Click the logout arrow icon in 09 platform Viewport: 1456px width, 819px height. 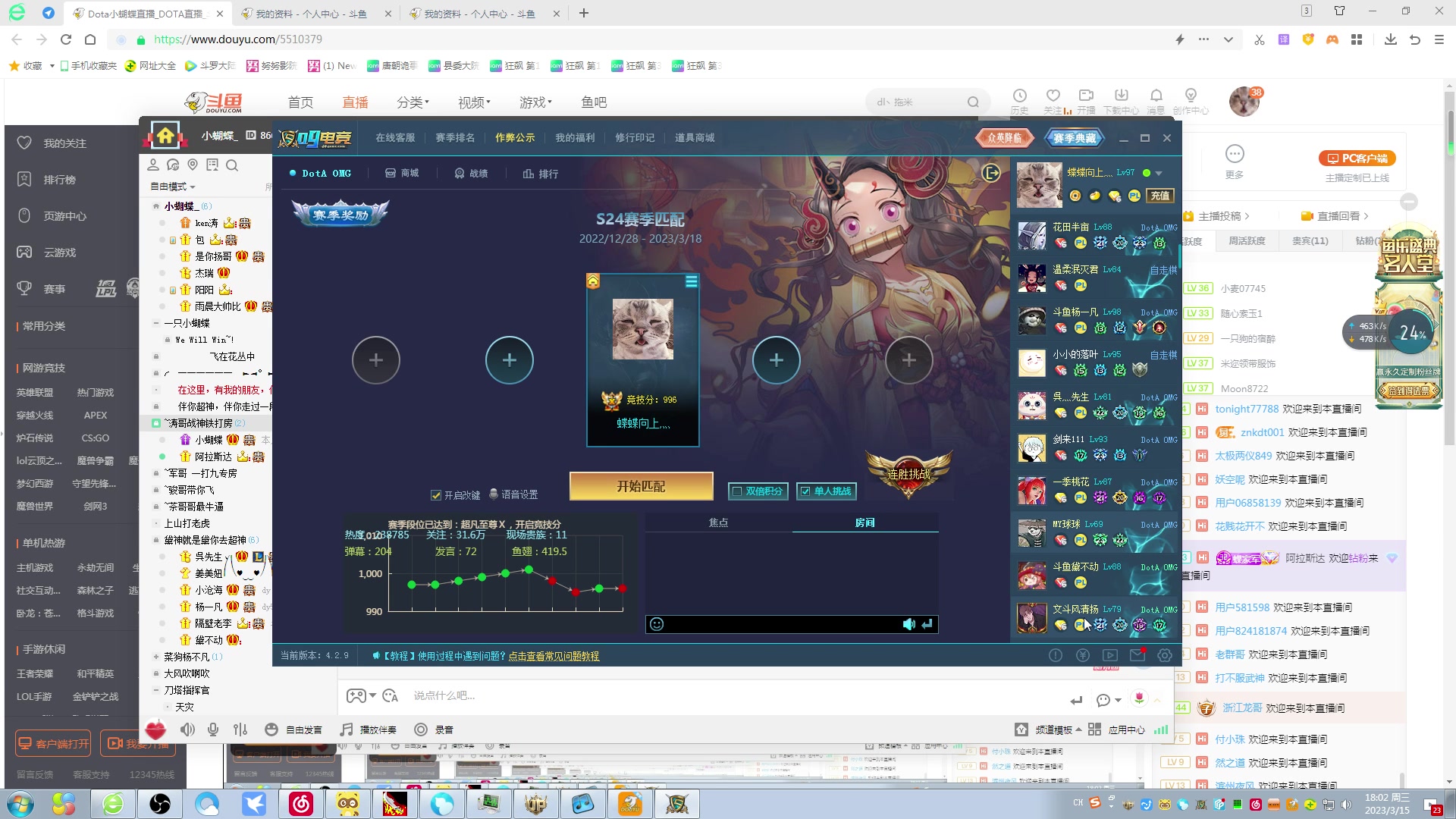(991, 173)
